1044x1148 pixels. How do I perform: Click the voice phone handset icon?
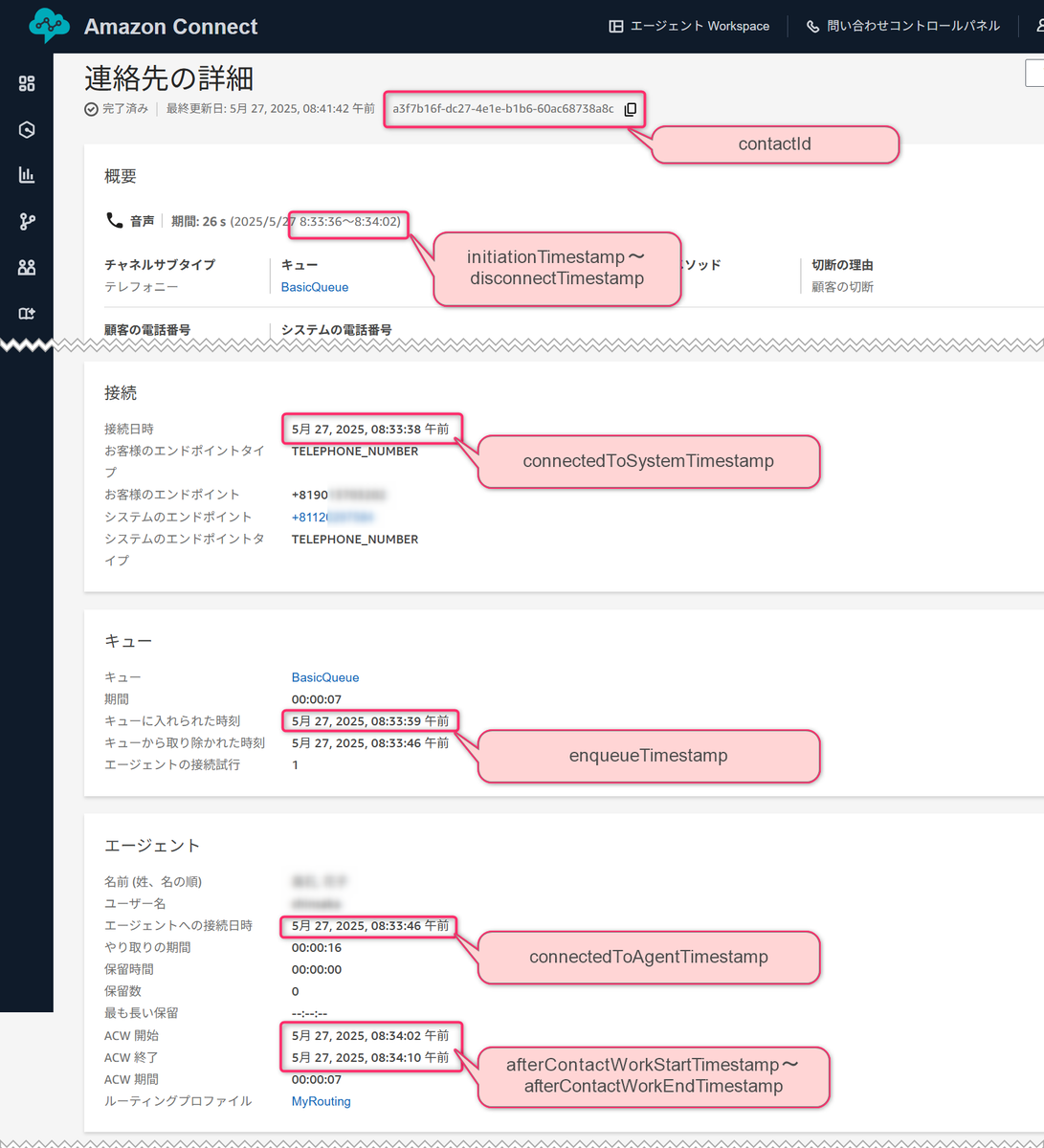[x=114, y=220]
